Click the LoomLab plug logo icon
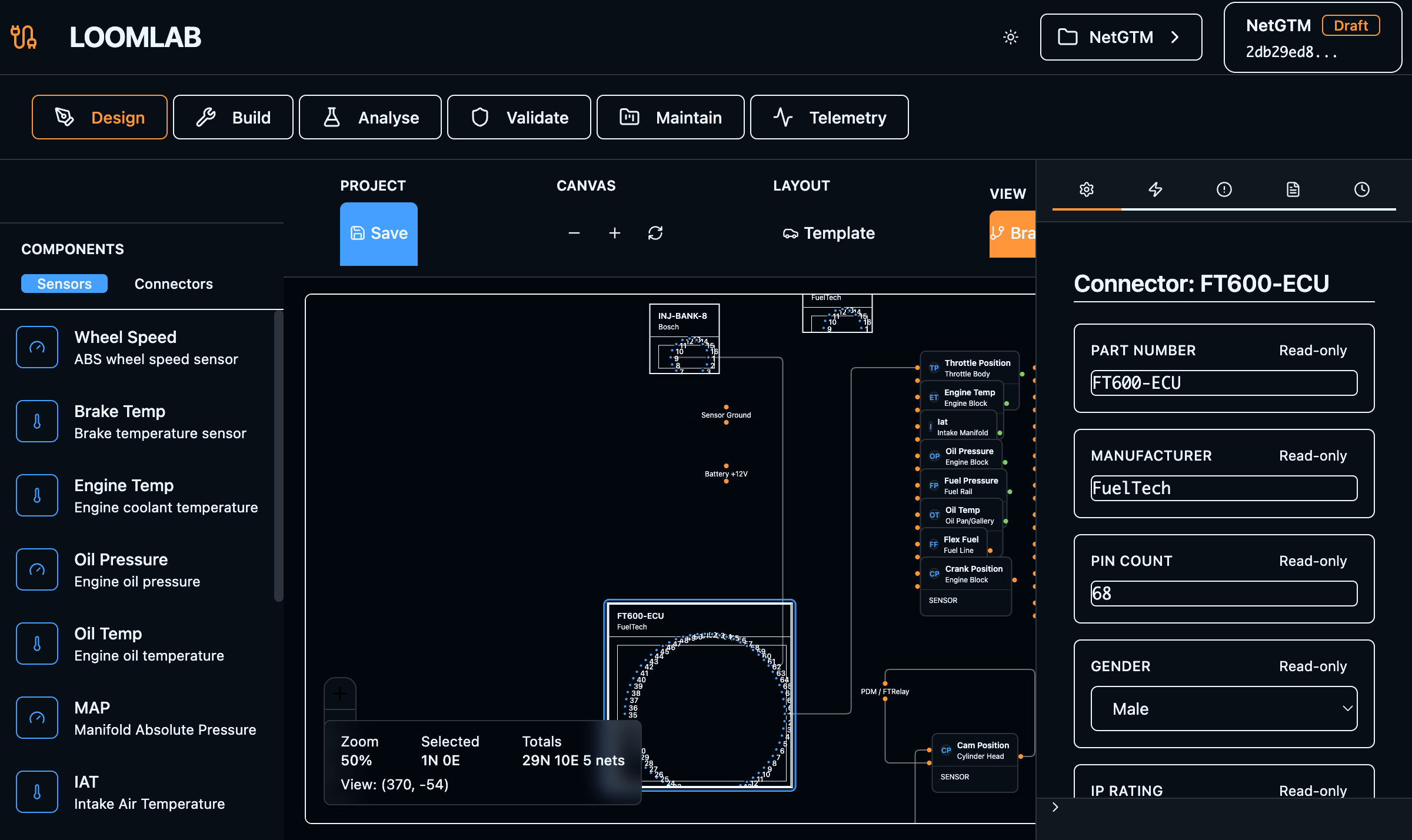The height and width of the screenshot is (840, 1412). tap(24, 37)
